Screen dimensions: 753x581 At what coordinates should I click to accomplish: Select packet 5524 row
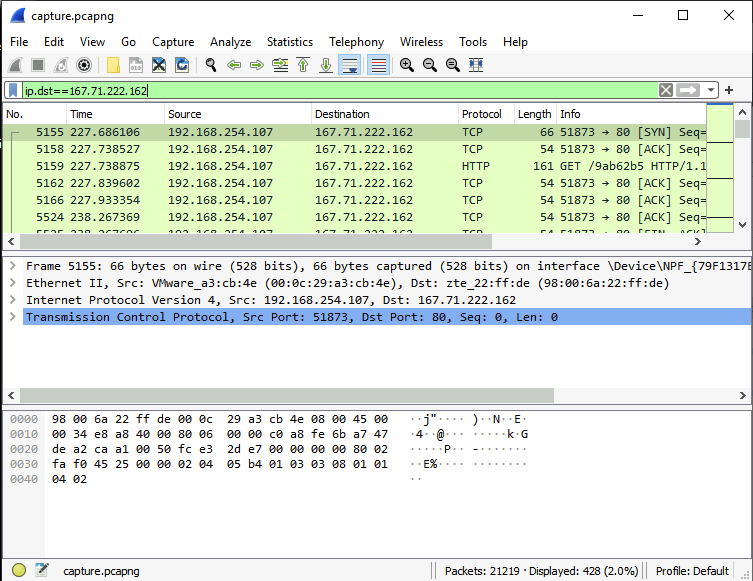click(355, 218)
